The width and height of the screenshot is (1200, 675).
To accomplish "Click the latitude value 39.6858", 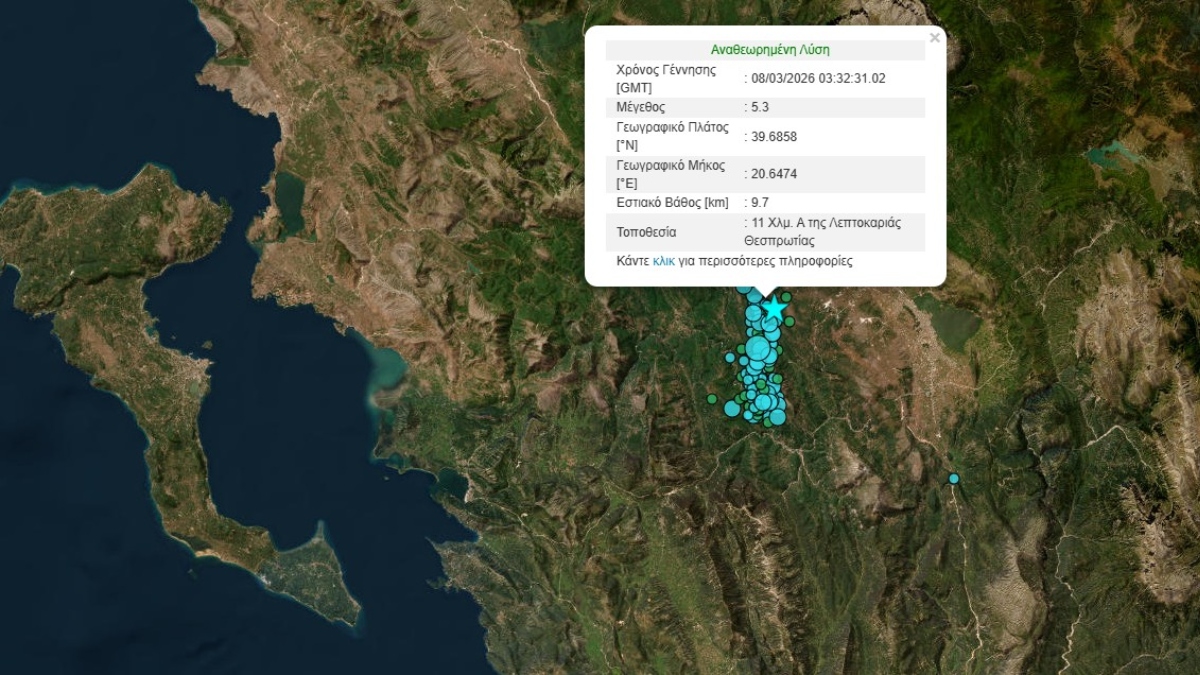I will pyautogui.click(x=773, y=136).
